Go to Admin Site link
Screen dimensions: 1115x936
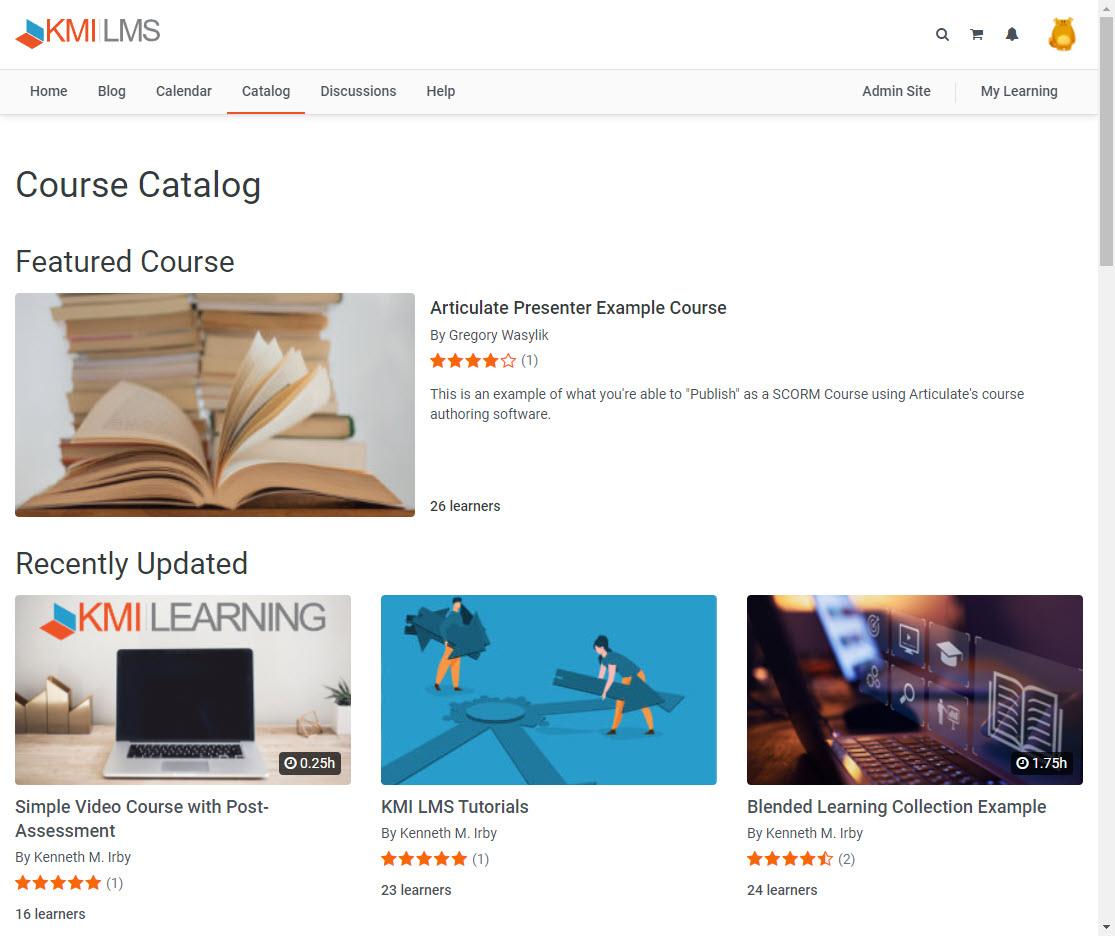coord(896,91)
